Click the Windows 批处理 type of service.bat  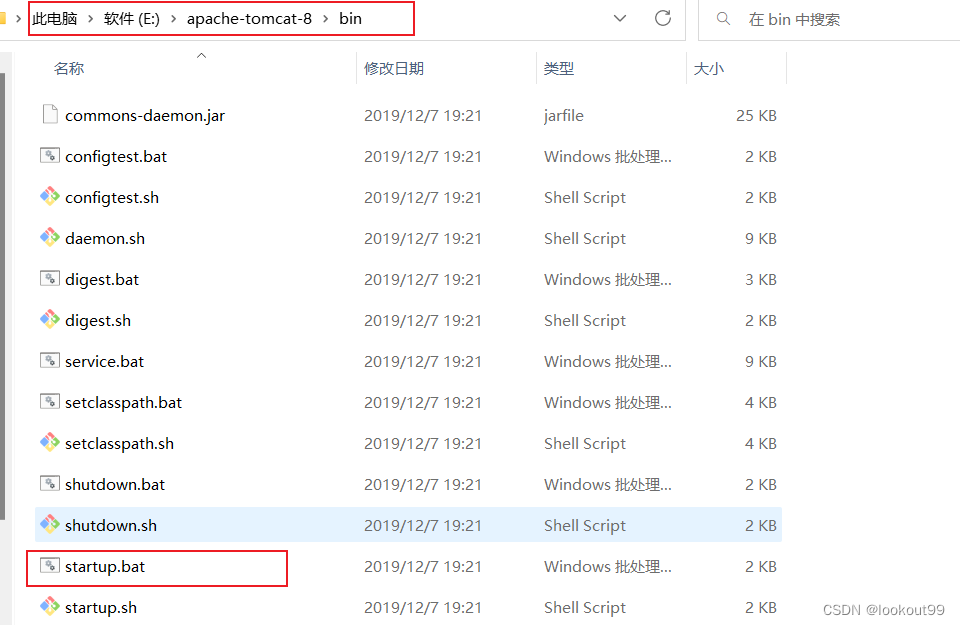607,362
